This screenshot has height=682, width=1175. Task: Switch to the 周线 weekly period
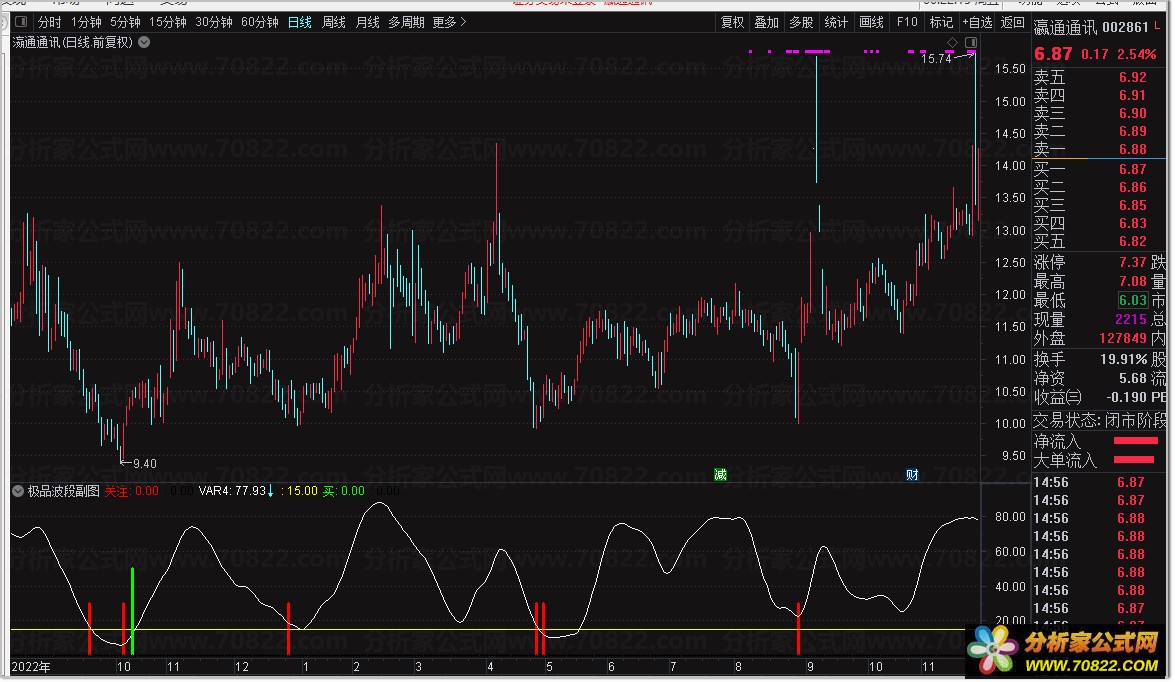pyautogui.click(x=334, y=22)
